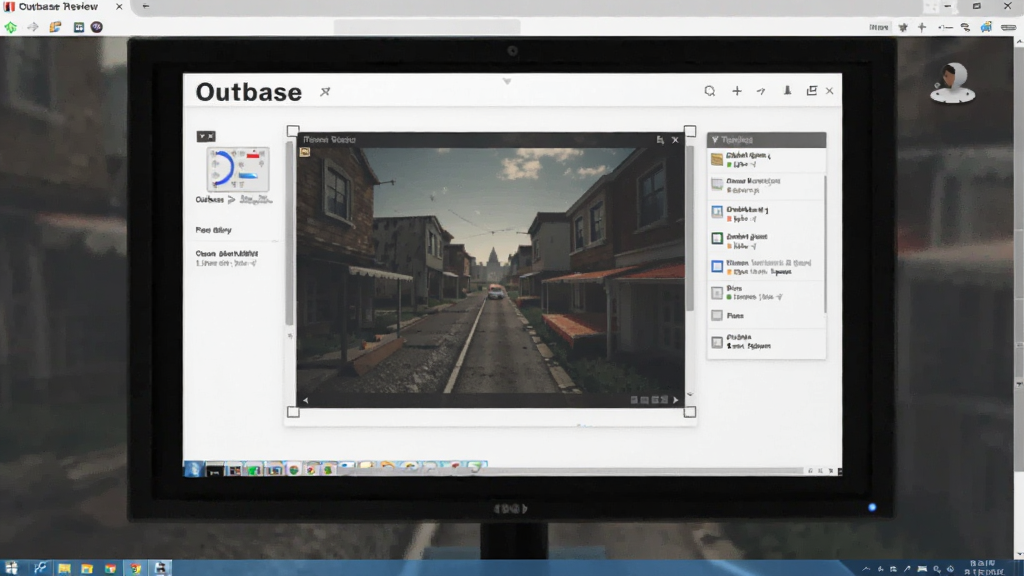This screenshot has height=576, width=1024.
Task: Click the yellow badge icon on the street image
Action: click(x=305, y=152)
